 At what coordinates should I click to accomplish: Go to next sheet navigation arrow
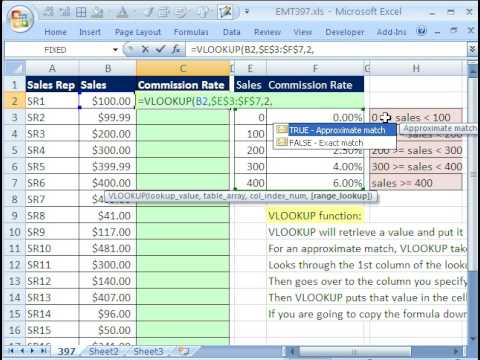[x=32, y=351]
